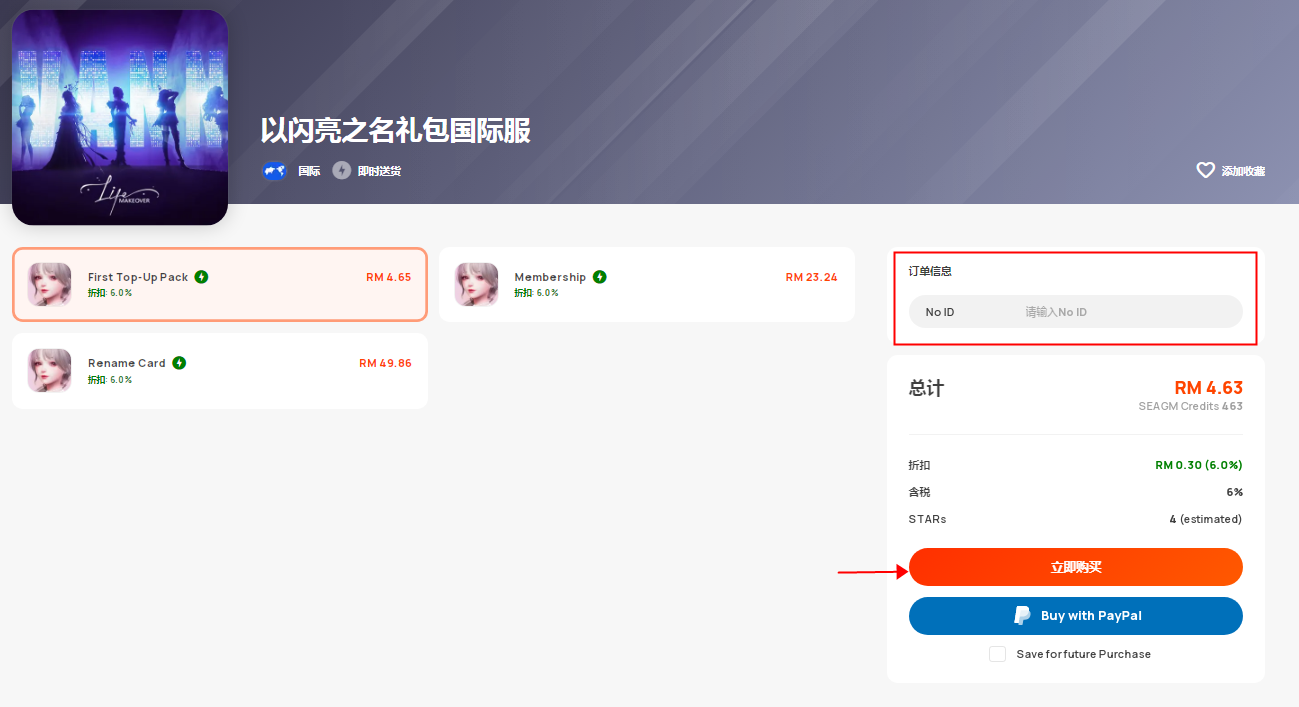Click the Rename Card character avatar thumbnail

coord(49,370)
